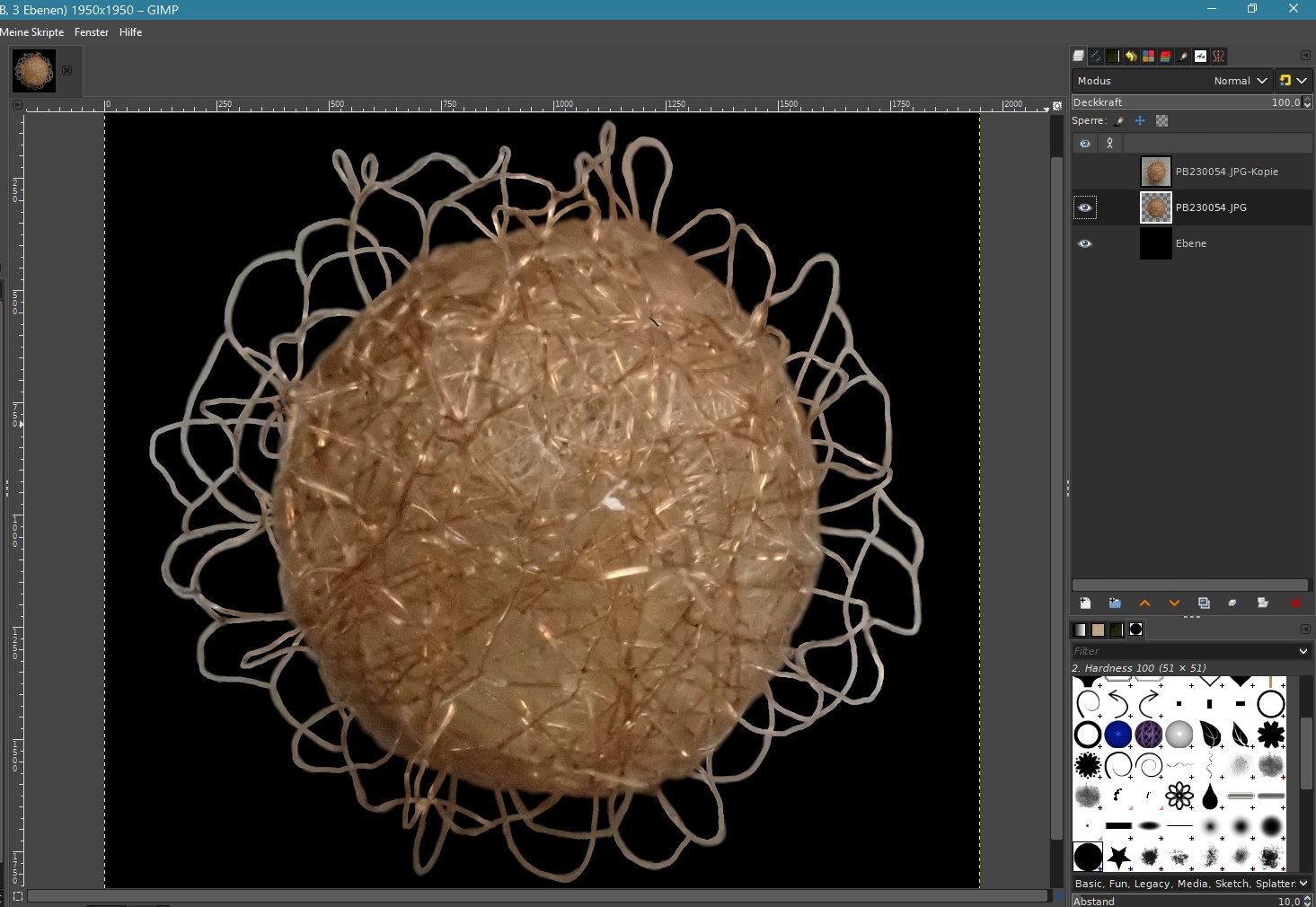Select the PB230054.JPG-Kopie layer thumbnail
Image resolution: width=1316 pixels, height=907 pixels.
tap(1155, 172)
